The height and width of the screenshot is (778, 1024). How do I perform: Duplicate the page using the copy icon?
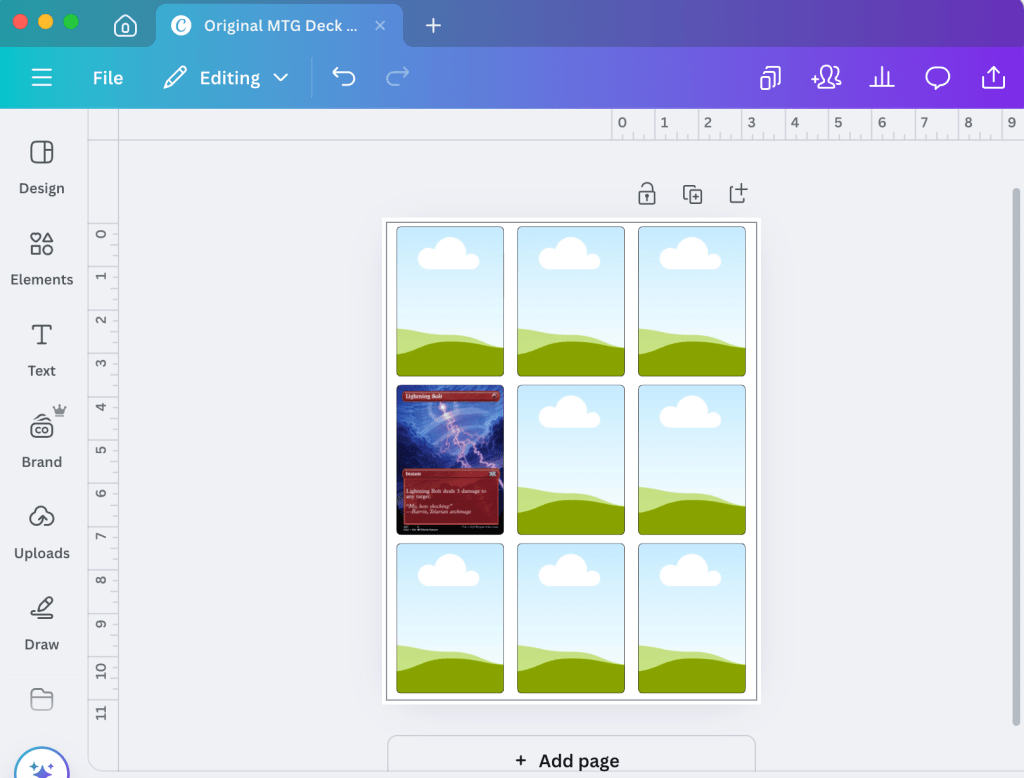(692, 194)
